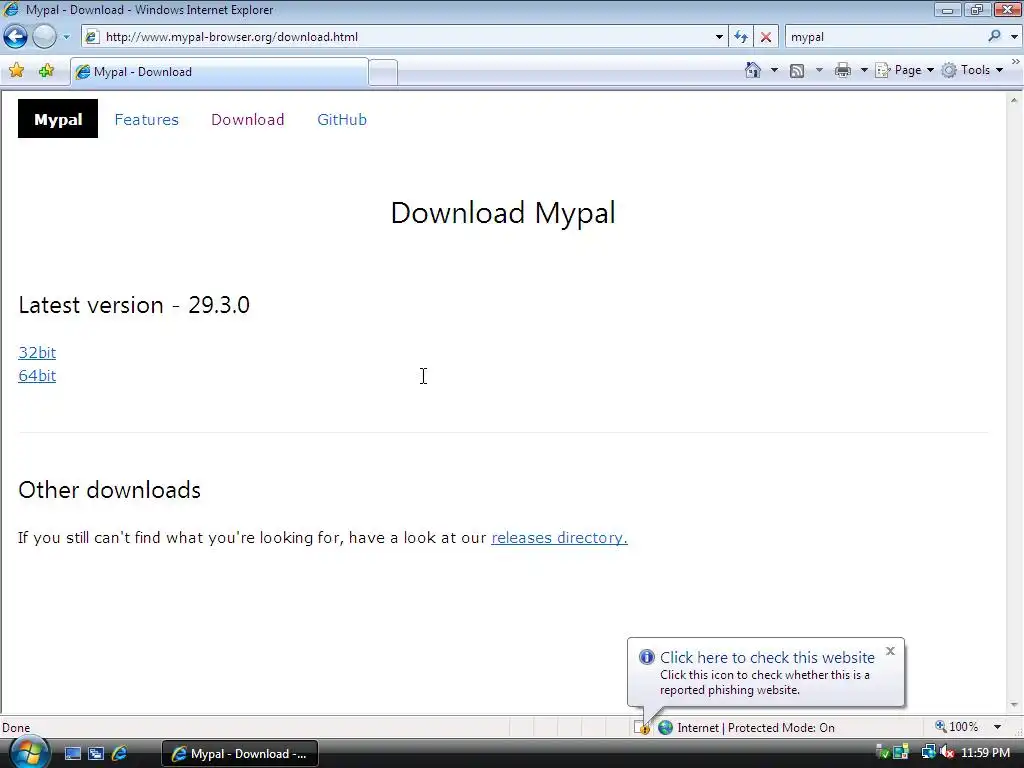Open the GitHub navigation link

(342, 120)
